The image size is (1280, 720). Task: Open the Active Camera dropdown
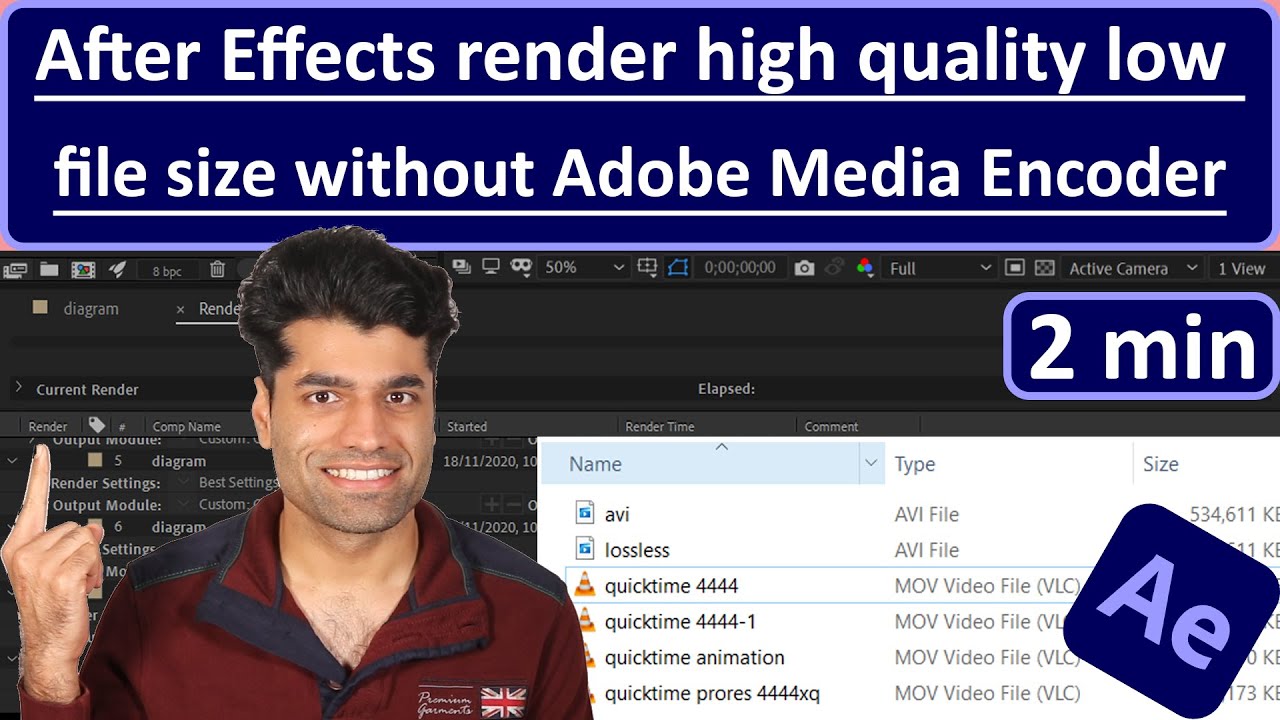click(x=1133, y=268)
